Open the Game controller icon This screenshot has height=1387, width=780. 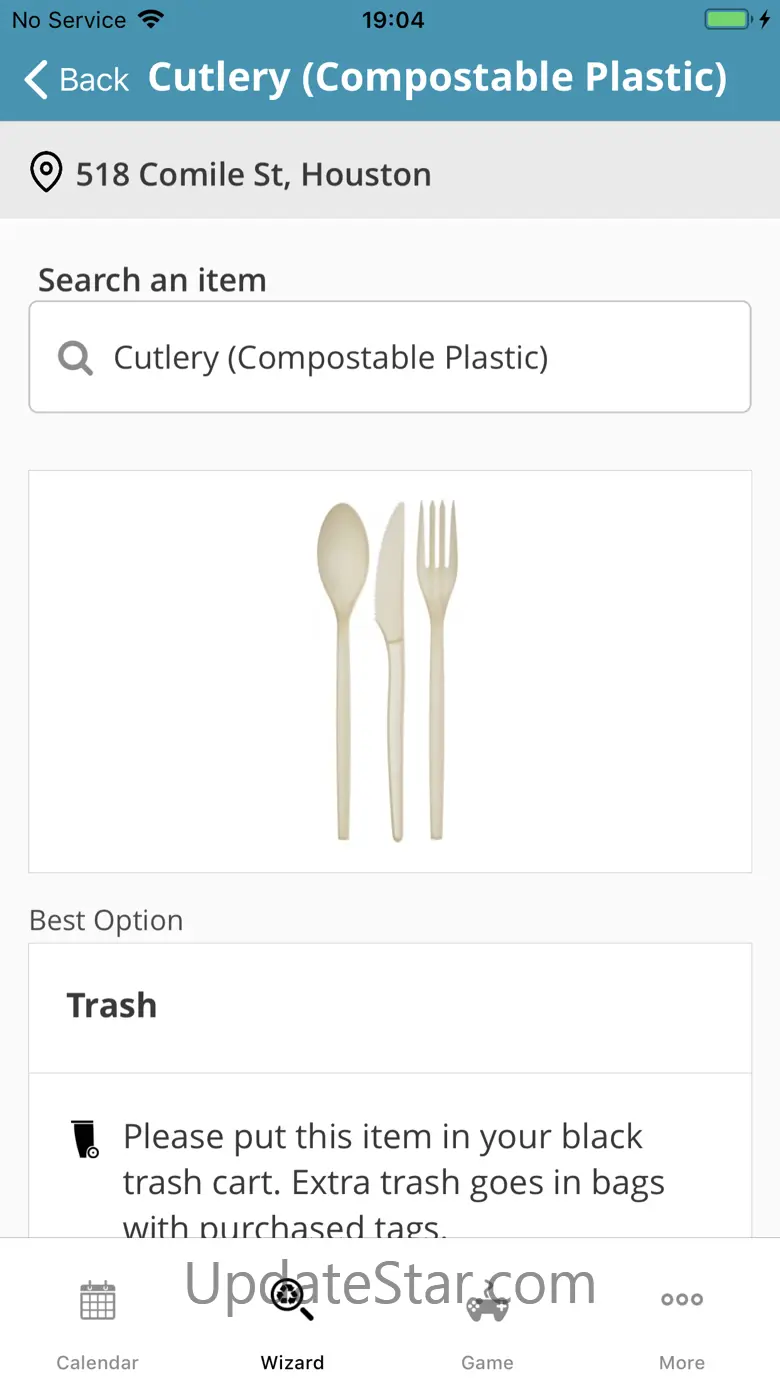[x=487, y=1301]
